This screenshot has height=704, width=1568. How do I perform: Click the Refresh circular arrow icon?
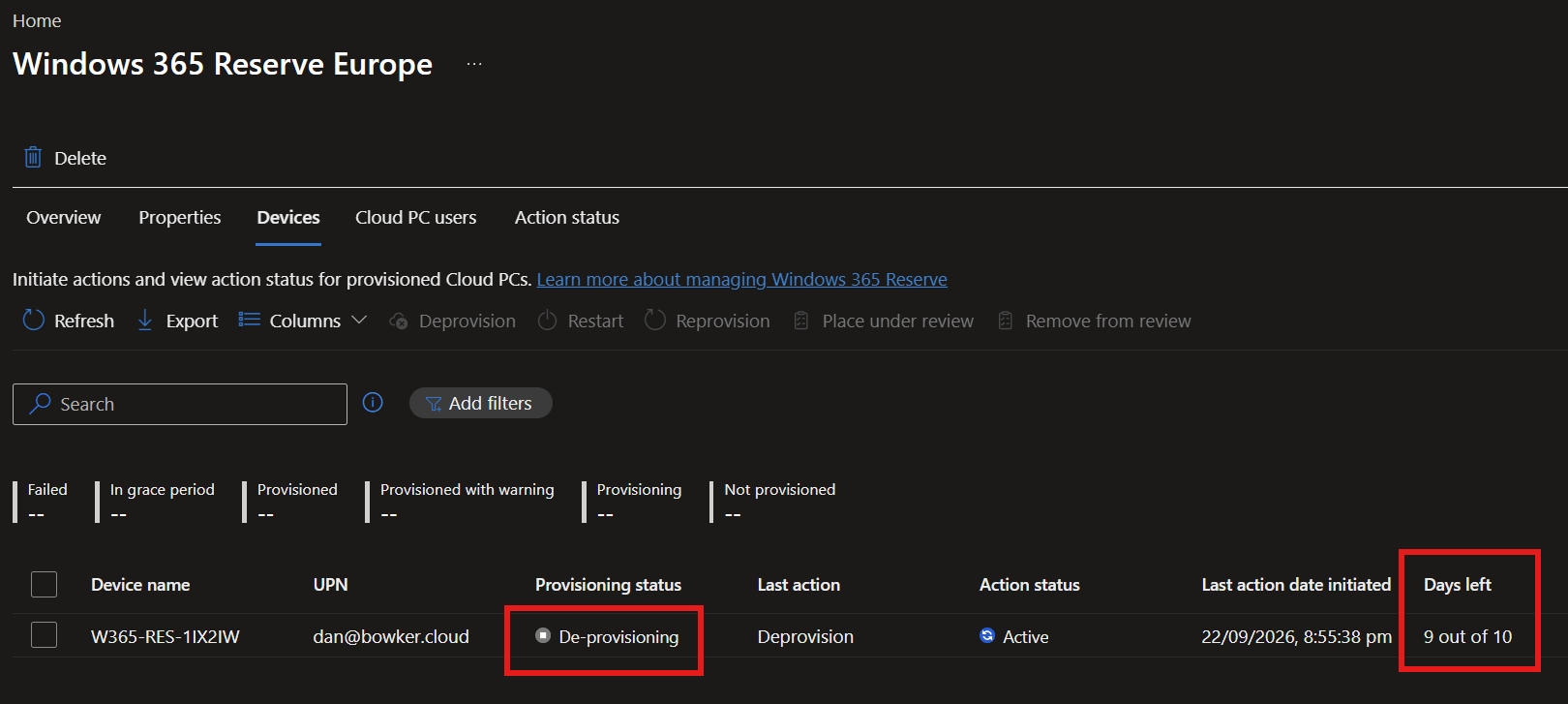coord(34,321)
